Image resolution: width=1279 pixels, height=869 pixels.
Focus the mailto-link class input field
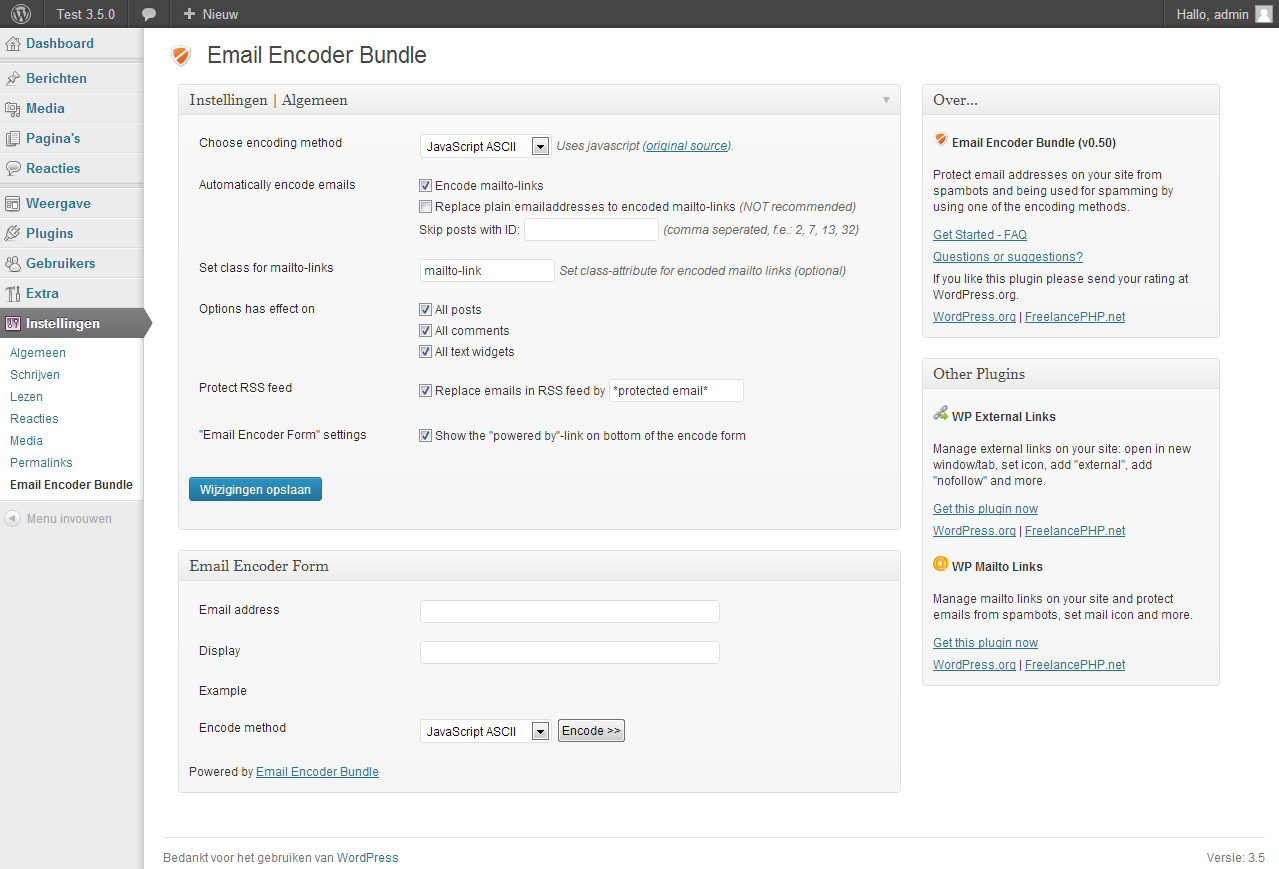(487, 270)
